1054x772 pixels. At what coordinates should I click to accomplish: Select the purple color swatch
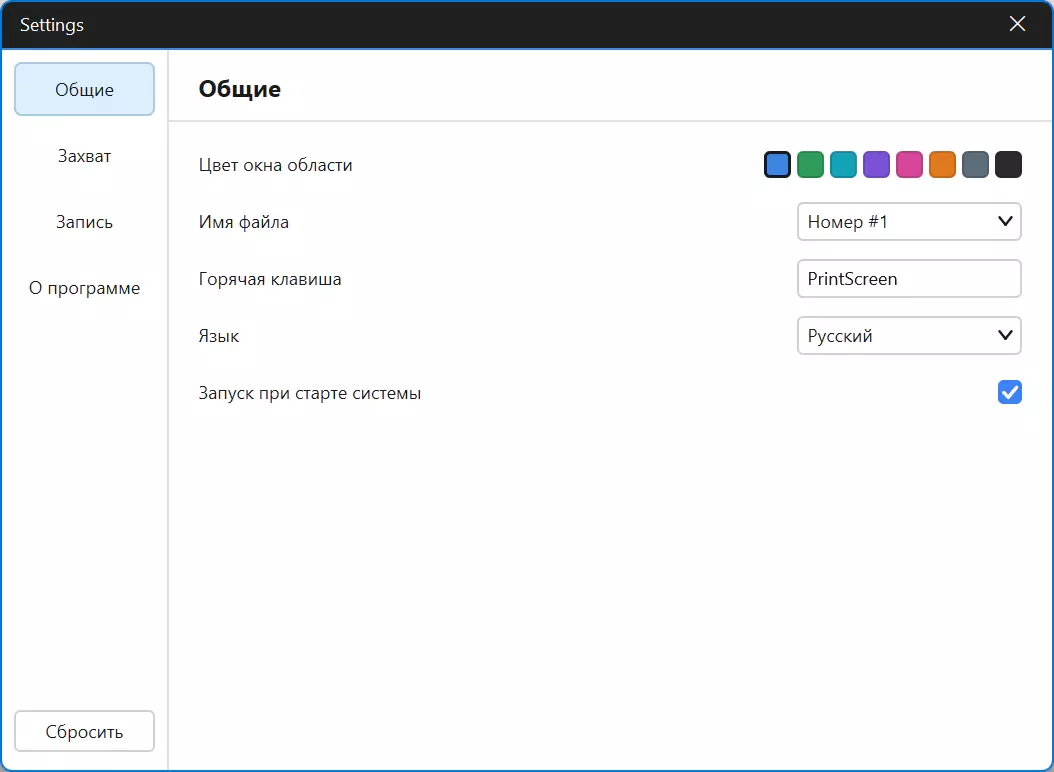point(876,165)
